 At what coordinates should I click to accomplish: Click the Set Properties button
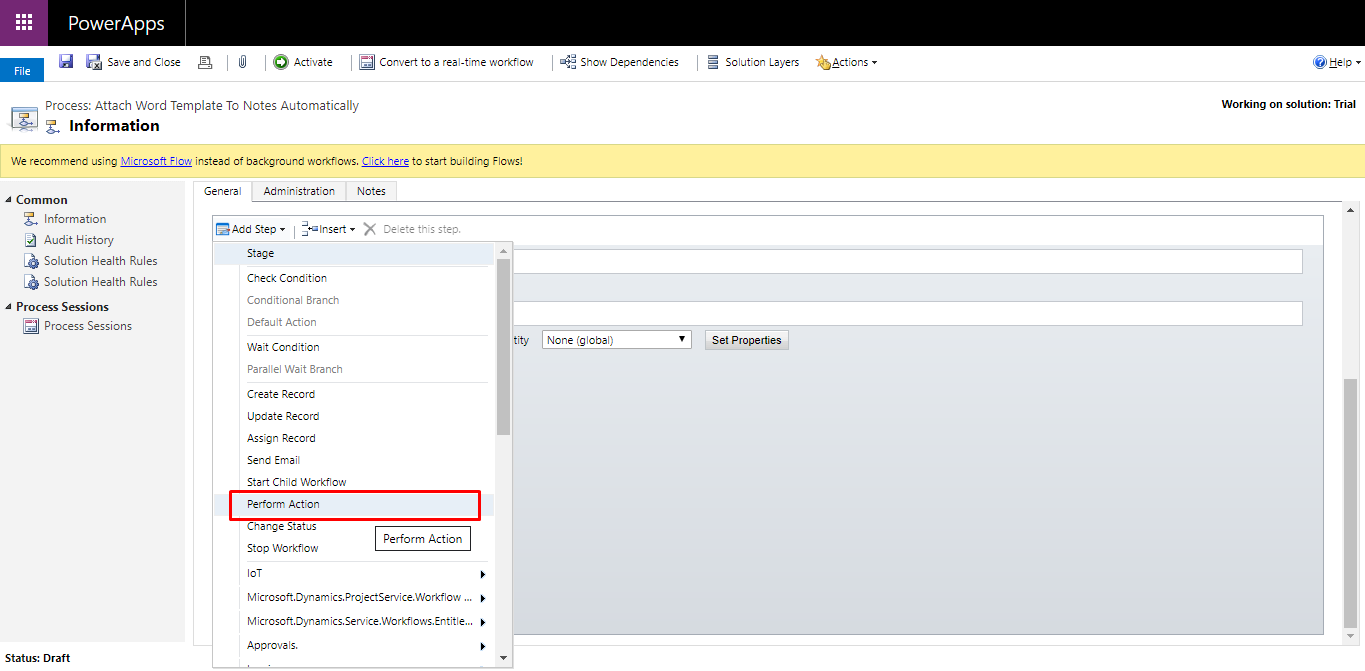pyautogui.click(x=747, y=340)
